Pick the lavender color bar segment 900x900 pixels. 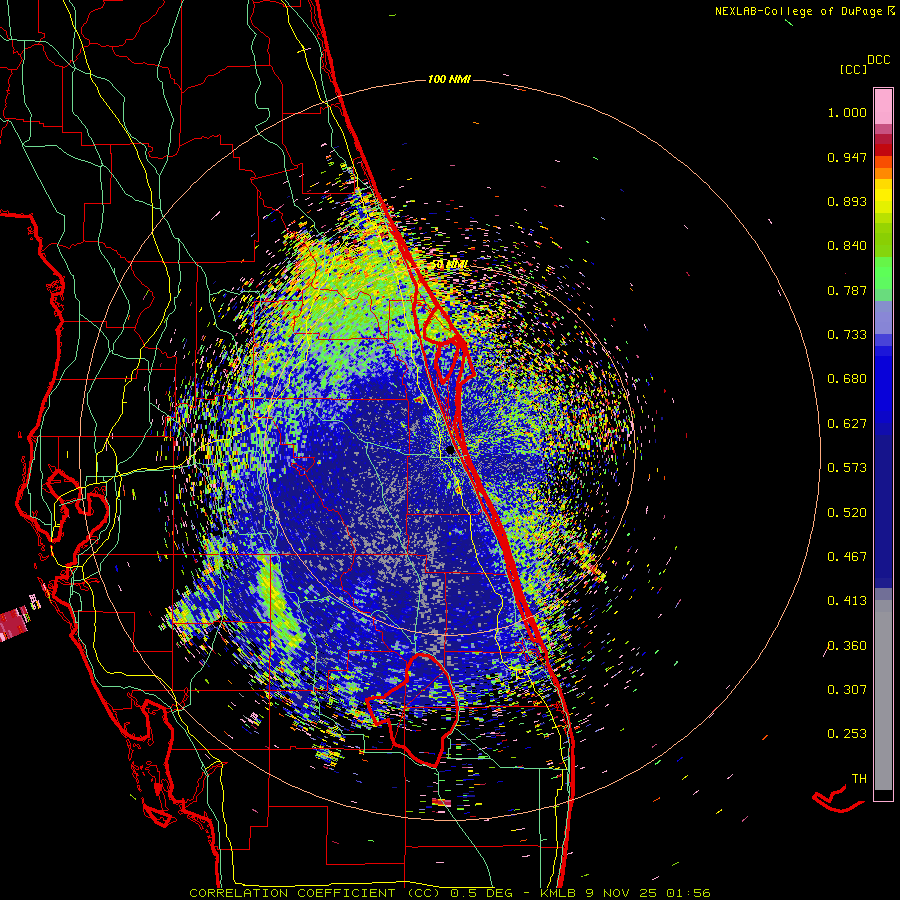pyautogui.click(x=883, y=317)
